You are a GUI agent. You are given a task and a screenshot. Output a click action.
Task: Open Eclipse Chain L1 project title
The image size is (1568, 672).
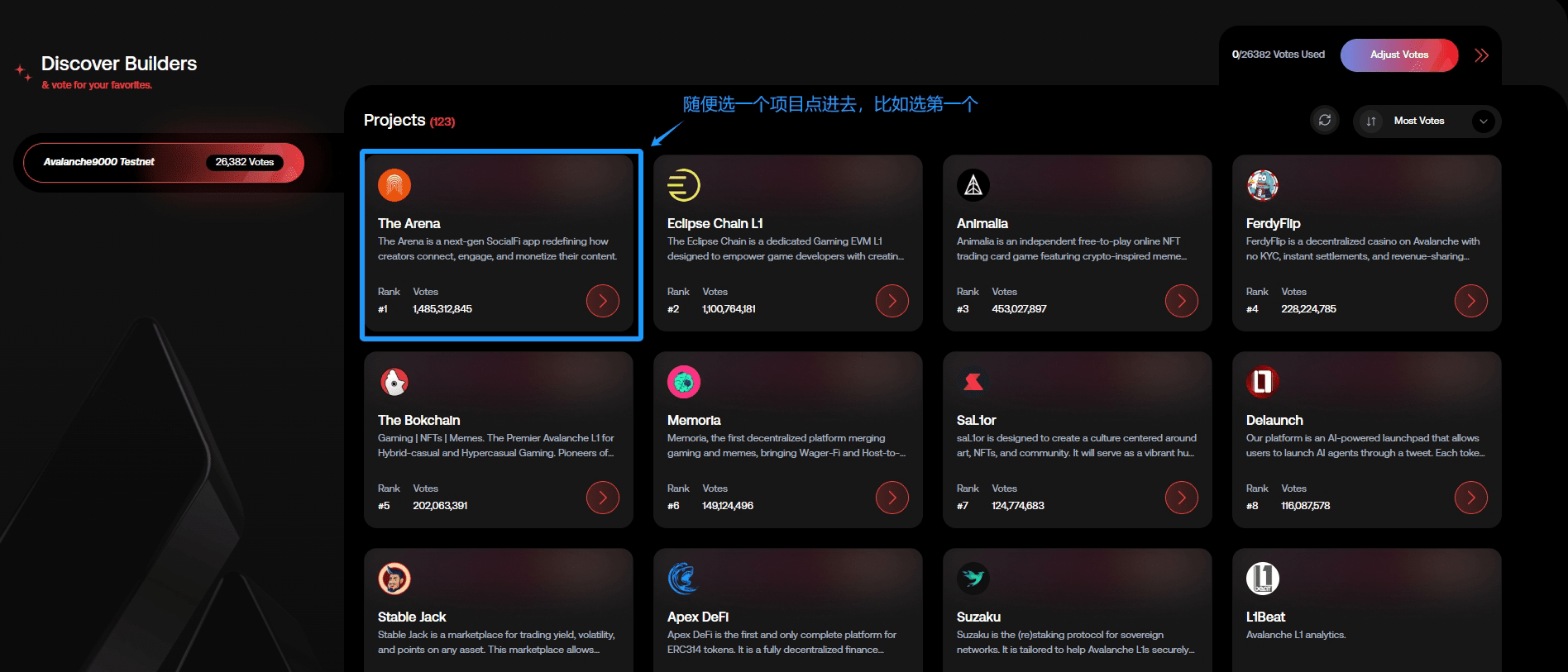click(x=715, y=223)
